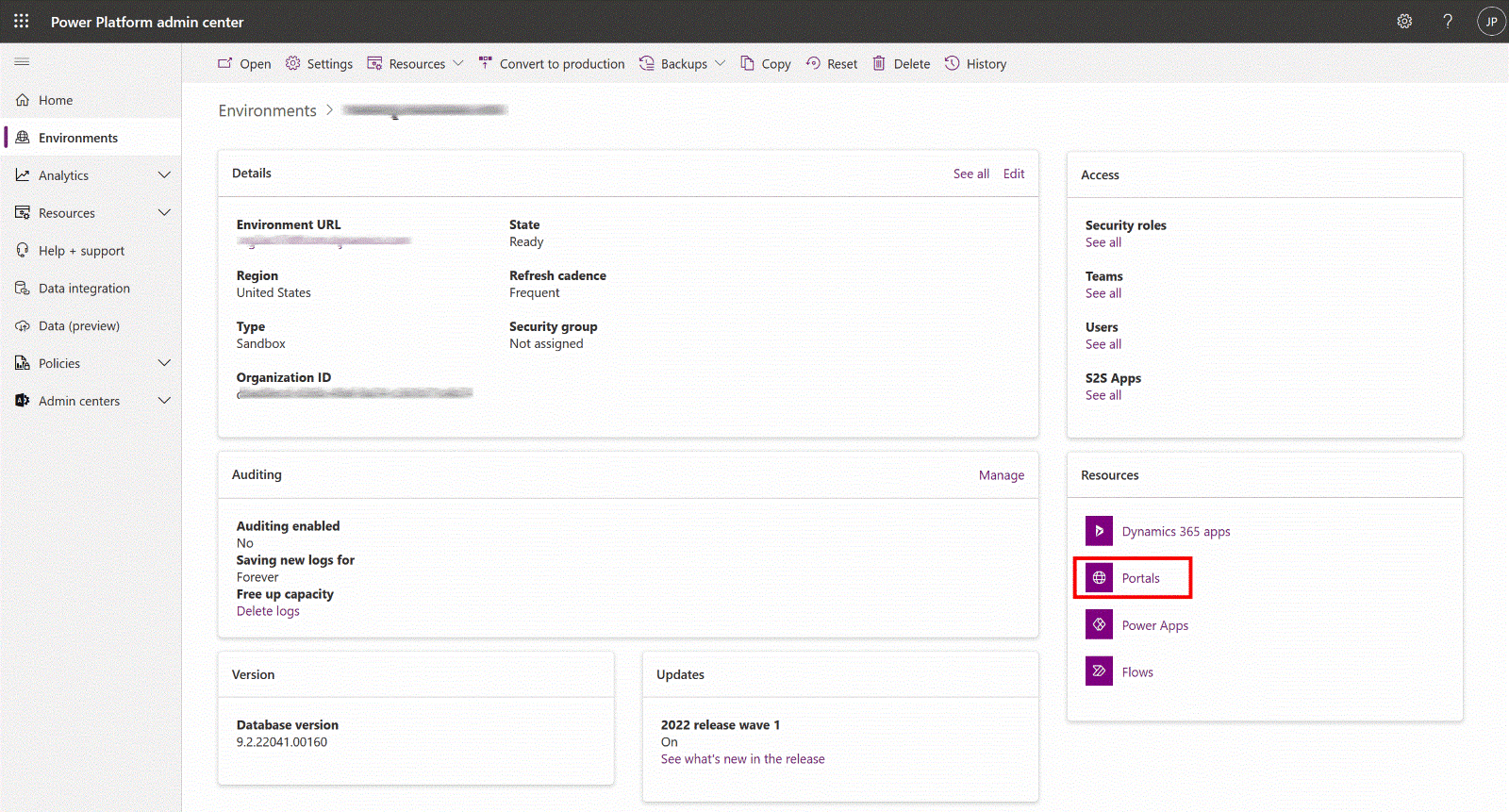
Task: Click the Copy toolbar icon
Action: 747,63
